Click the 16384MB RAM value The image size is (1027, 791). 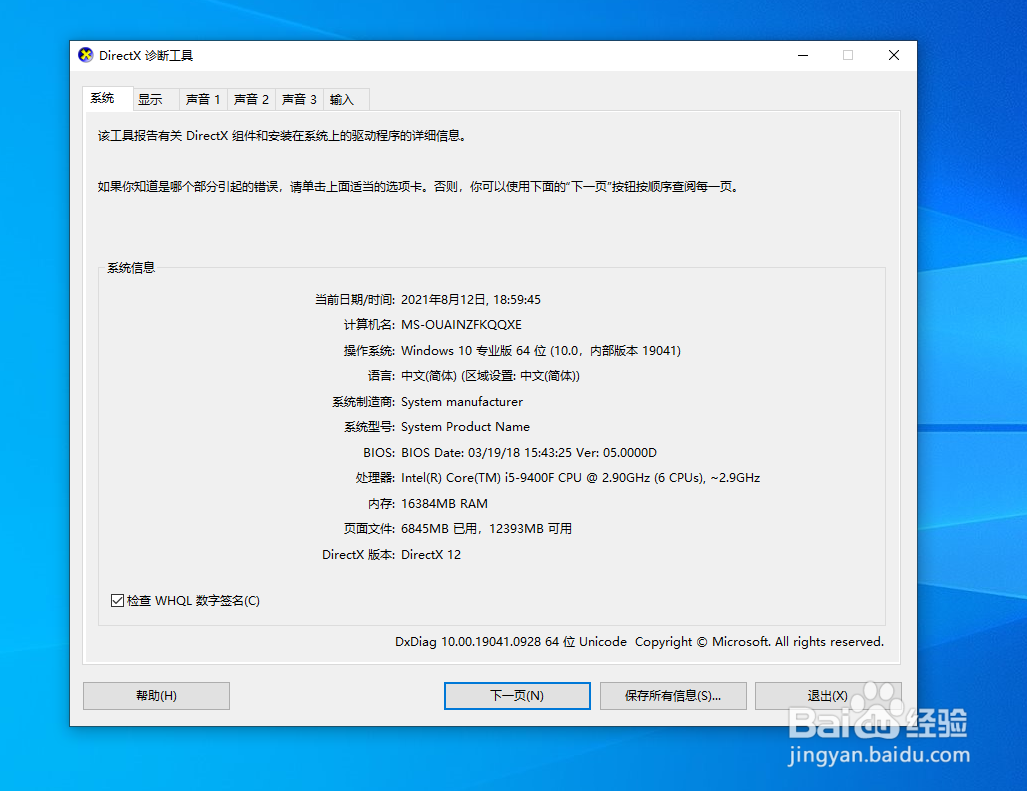[x=444, y=504]
